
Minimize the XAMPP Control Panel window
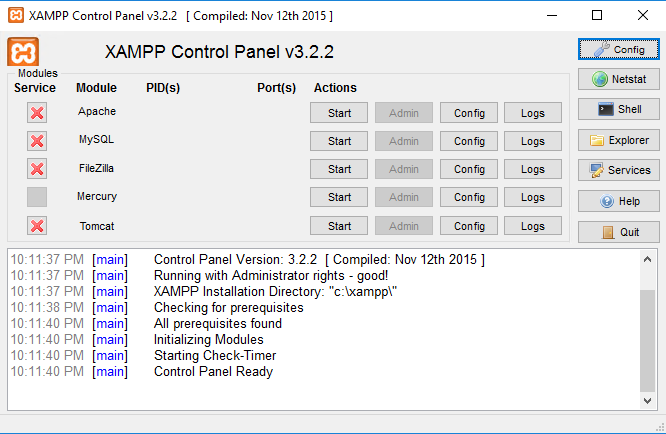[552, 16]
